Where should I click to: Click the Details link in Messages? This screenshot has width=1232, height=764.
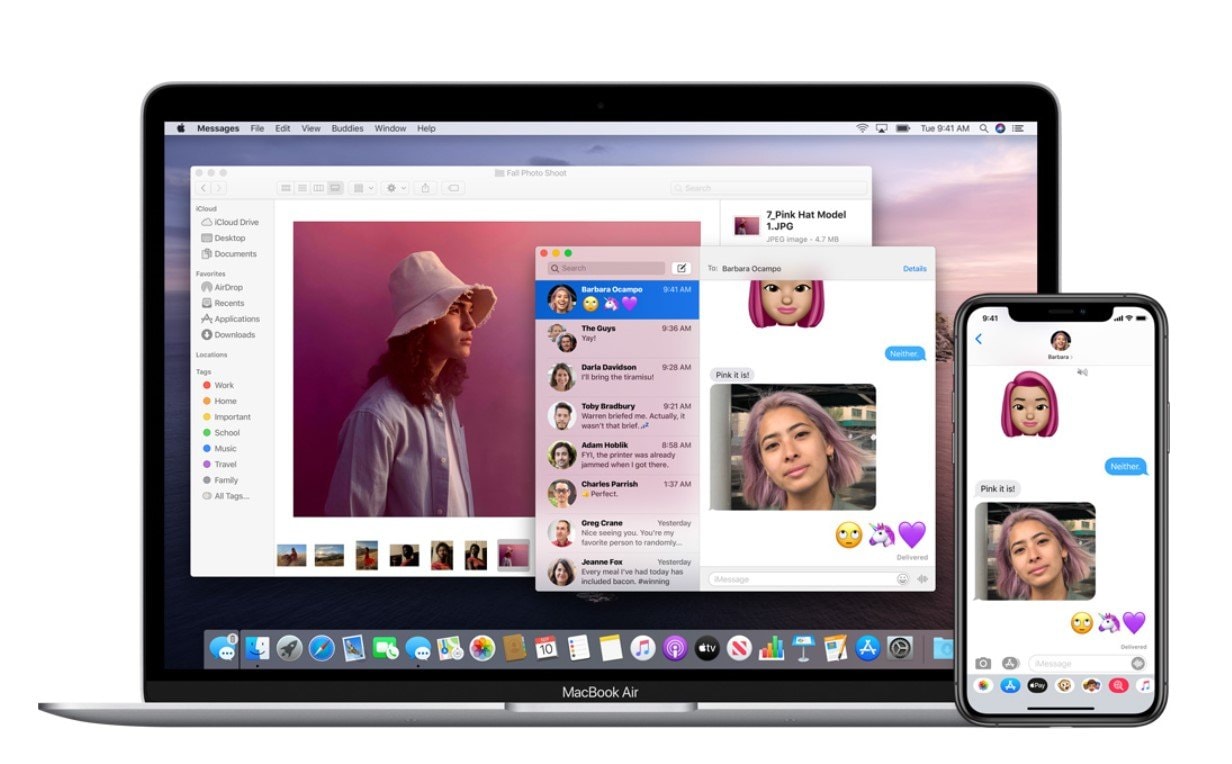coord(914,269)
